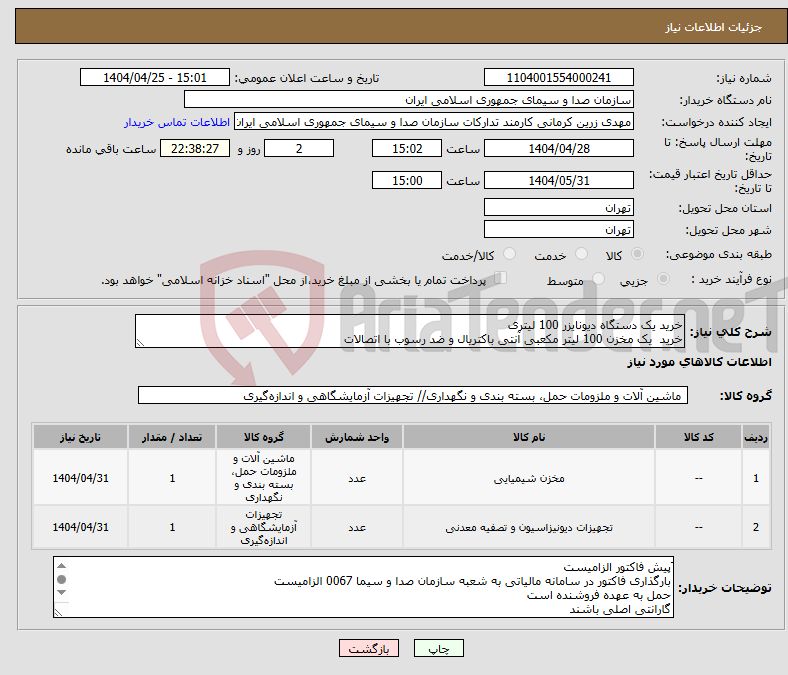
Task: Click the buyer notes scrollbar up arrow
Action: pos(61,566)
